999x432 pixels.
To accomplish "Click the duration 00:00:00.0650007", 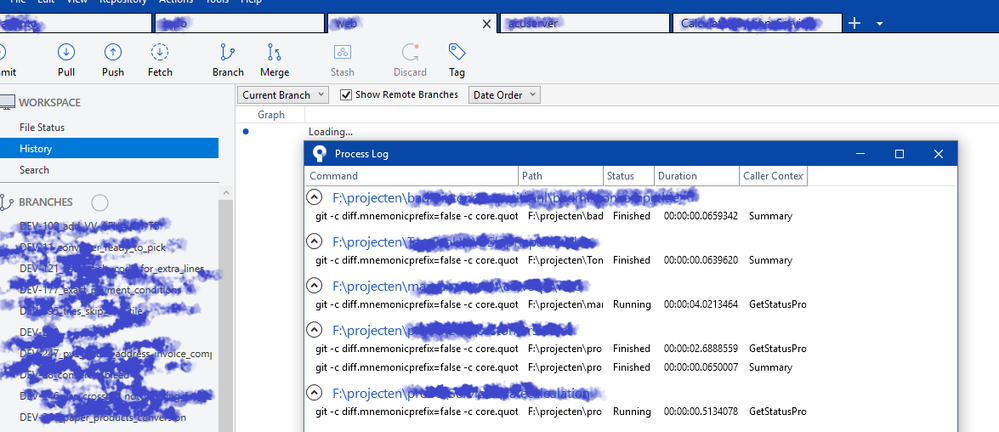I will pos(701,368).
